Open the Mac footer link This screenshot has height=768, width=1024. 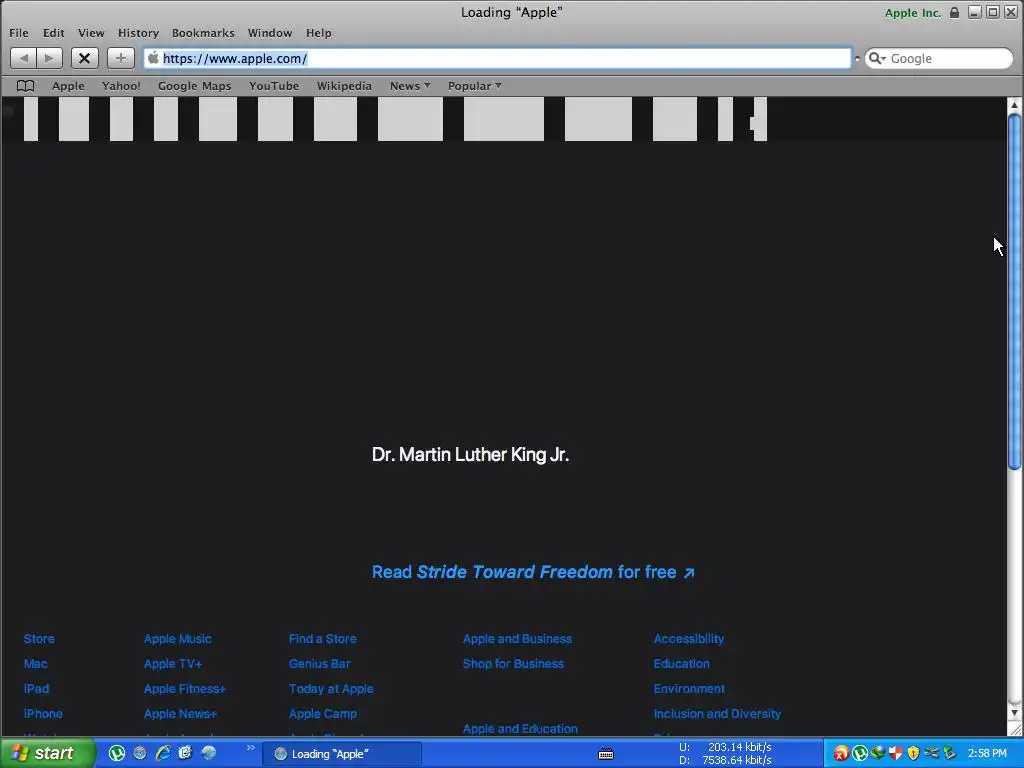pos(35,664)
